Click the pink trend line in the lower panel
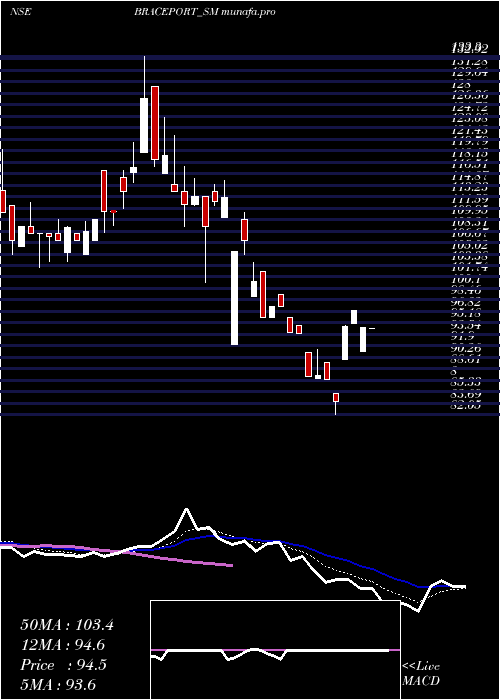This screenshot has width=500, height=700. coord(116,554)
